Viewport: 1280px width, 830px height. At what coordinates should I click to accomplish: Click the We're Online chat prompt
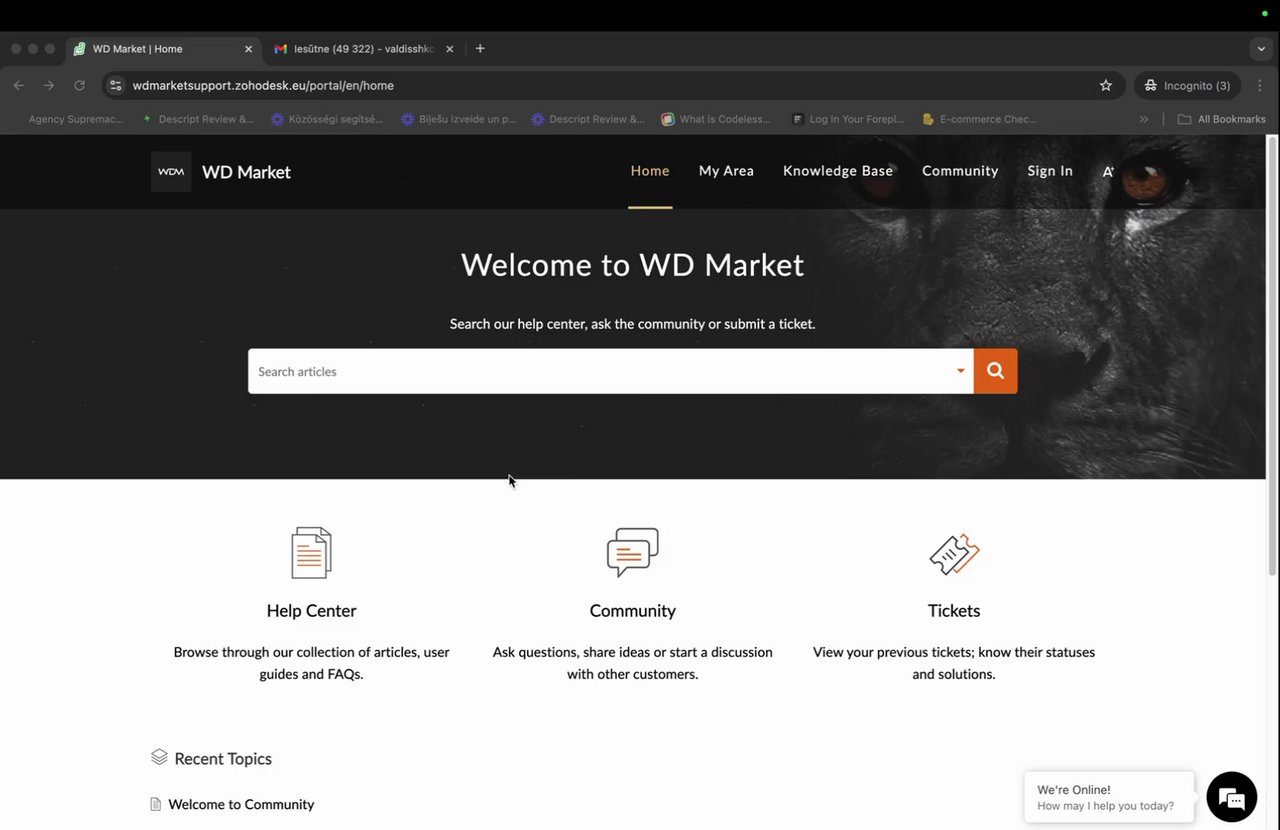click(x=1109, y=797)
